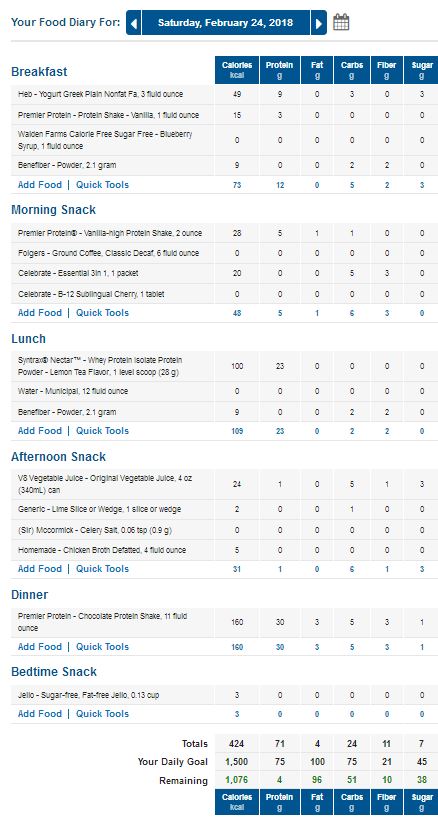This screenshot has height=819, width=438.
Task: Open Quick Tools under Dinner
Action: click(x=102, y=647)
